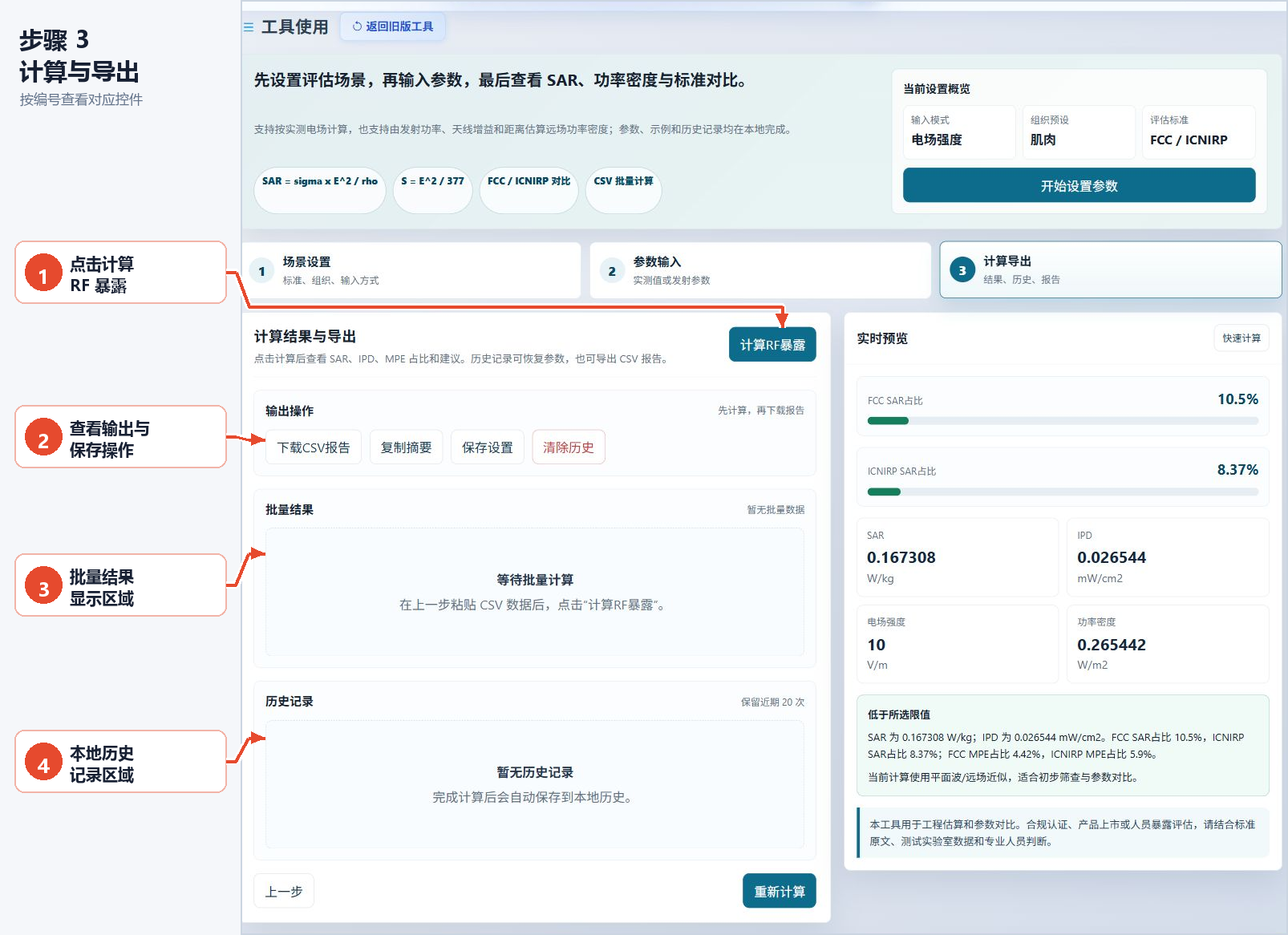Screen dimensions: 1288x935
Task: Click 暂无历史记录 placeholder text
Action: coord(535,772)
